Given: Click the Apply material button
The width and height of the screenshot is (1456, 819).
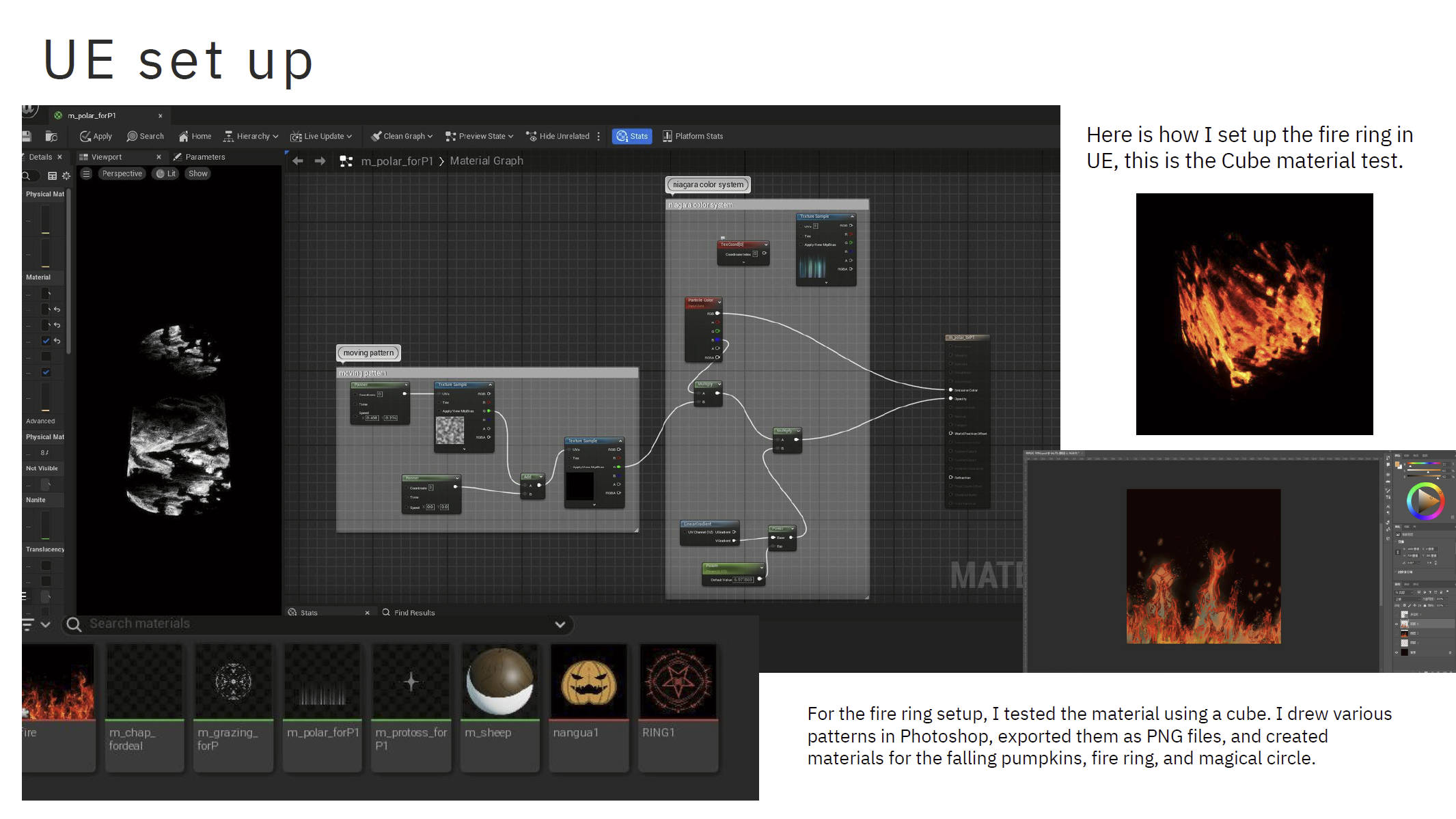Looking at the screenshot, I should click(96, 136).
